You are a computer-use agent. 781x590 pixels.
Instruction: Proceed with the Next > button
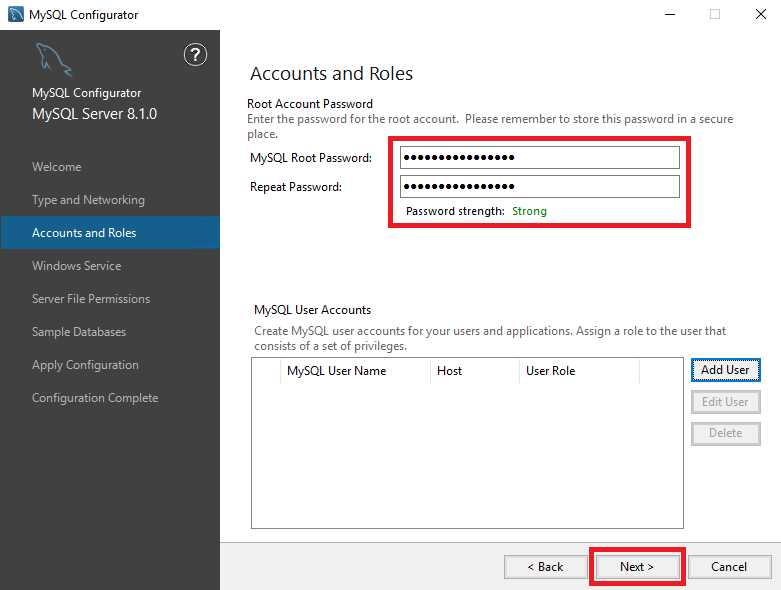637,567
